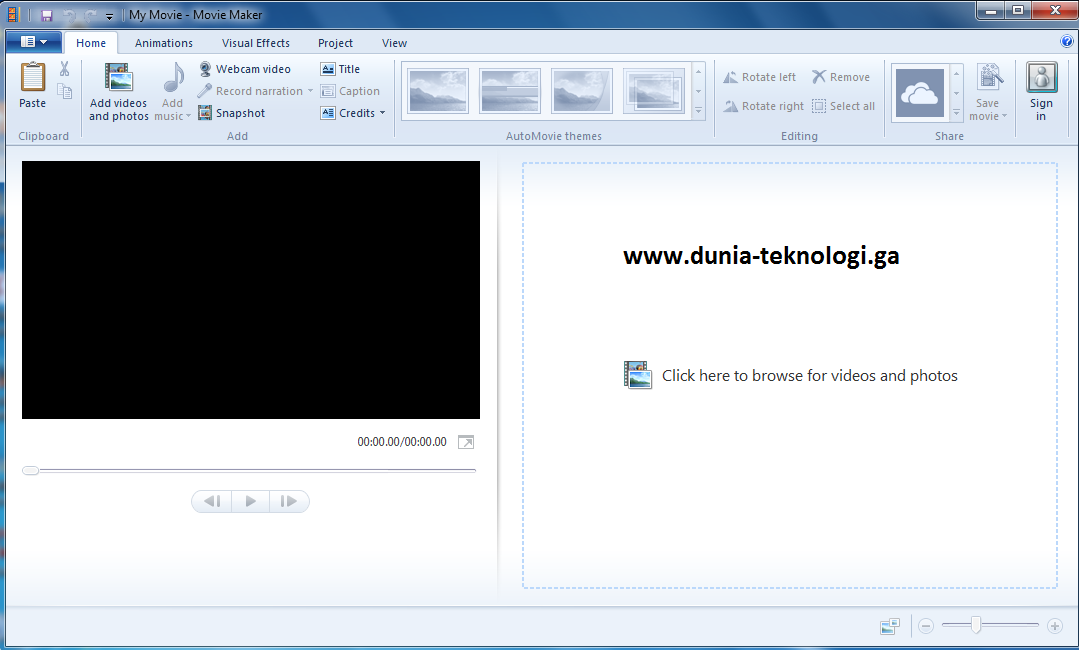
Task: Click Rotate right
Action: [763, 106]
